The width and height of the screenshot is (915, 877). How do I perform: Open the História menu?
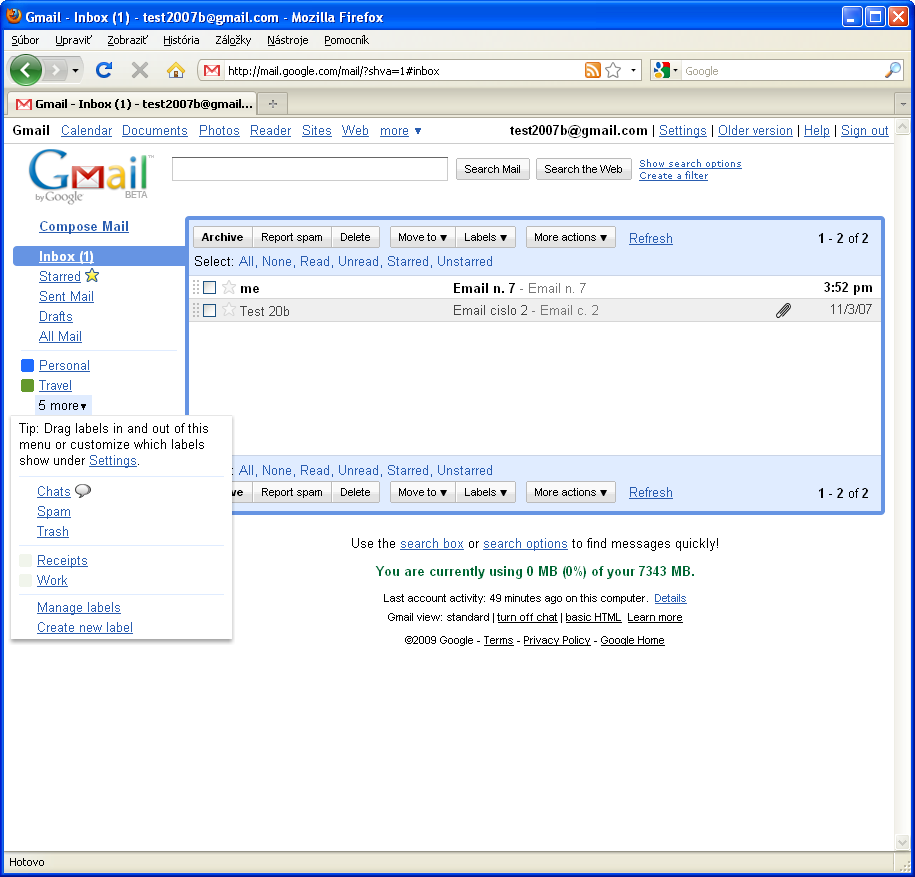tap(181, 40)
